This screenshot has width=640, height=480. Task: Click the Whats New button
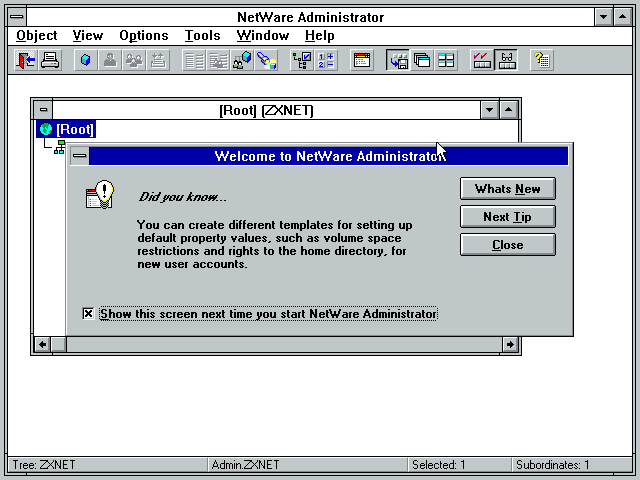tap(508, 189)
